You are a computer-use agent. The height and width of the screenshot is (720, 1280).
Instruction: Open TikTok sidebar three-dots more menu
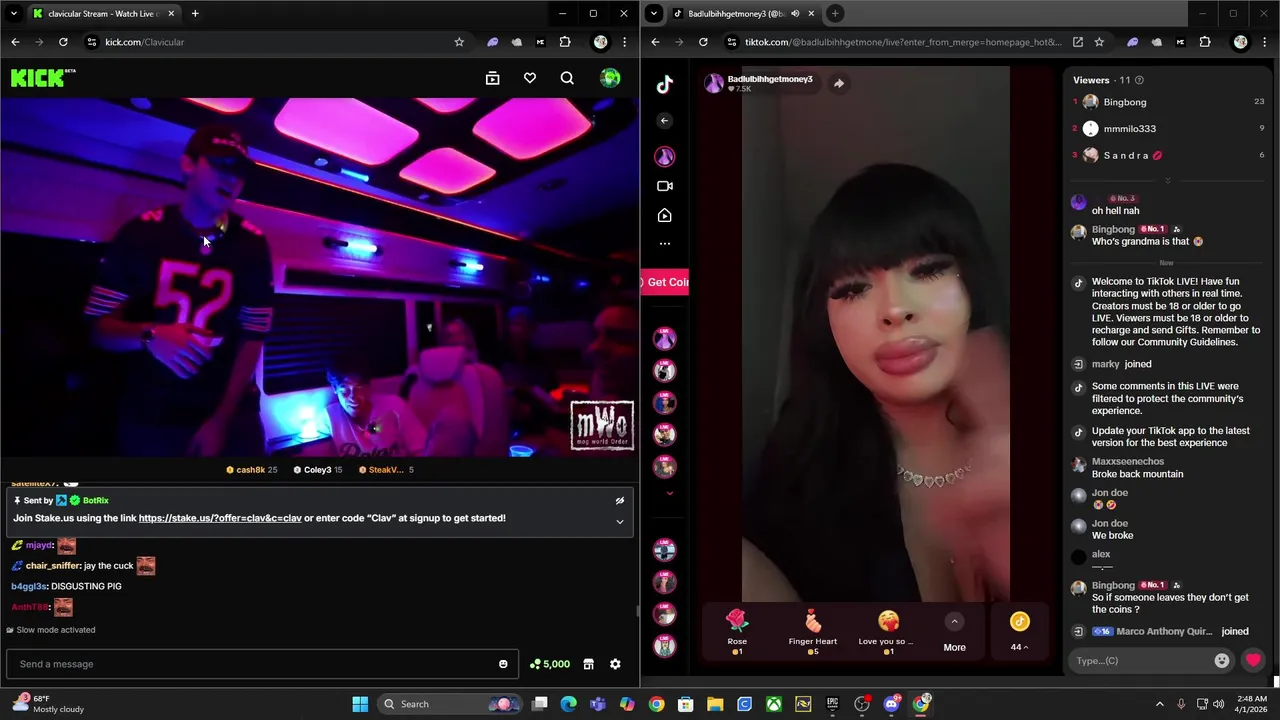point(665,243)
